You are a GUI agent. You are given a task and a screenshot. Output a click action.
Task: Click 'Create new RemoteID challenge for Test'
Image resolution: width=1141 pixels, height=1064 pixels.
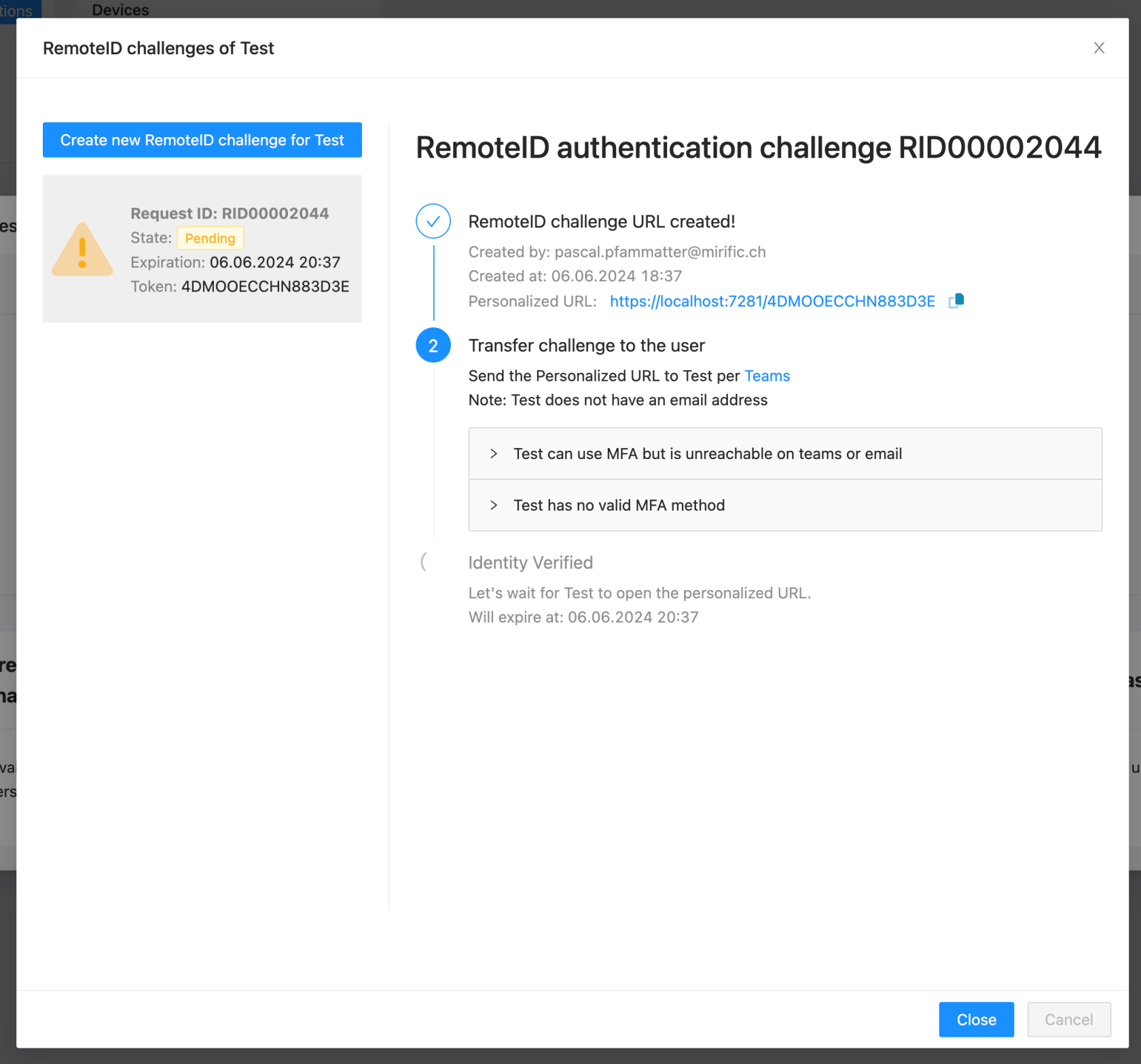pyautogui.click(x=202, y=140)
